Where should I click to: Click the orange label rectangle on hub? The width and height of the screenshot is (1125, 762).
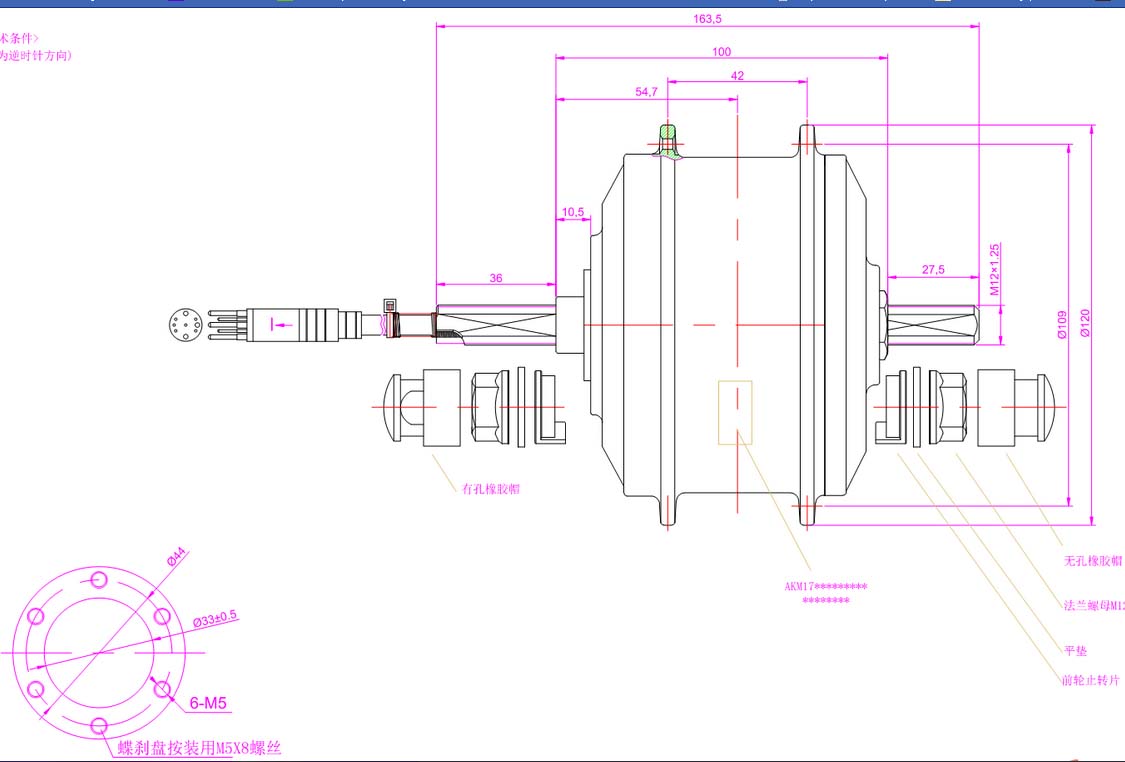[x=735, y=412]
